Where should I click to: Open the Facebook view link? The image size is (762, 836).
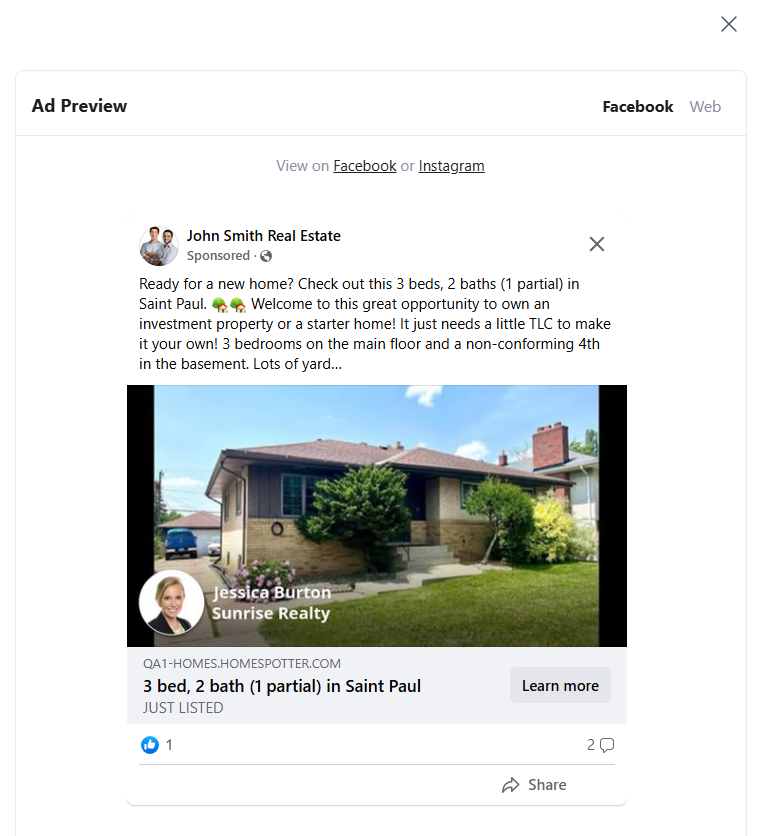(364, 166)
